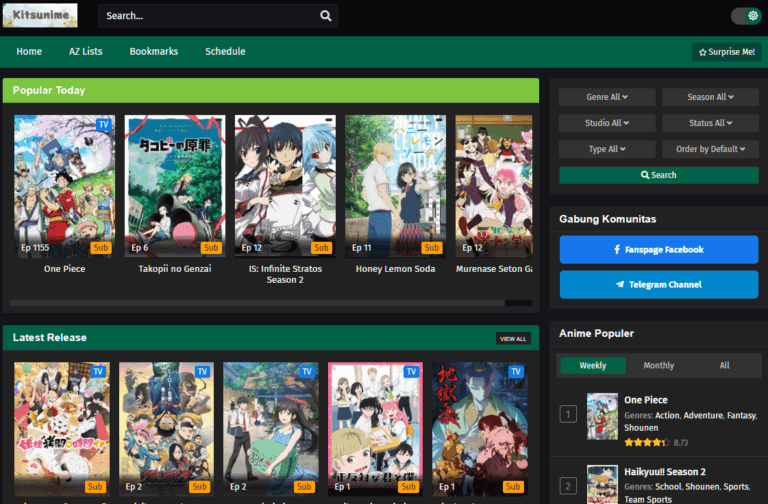Screen dimensions: 768x504
Task: Toggle the dark mode switch
Action: (746, 16)
